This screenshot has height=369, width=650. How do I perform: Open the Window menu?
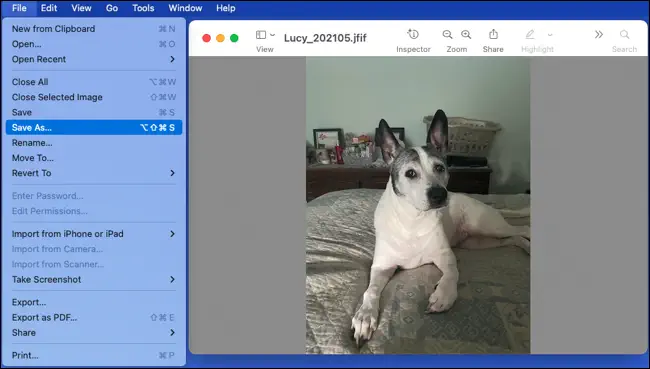pos(185,8)
